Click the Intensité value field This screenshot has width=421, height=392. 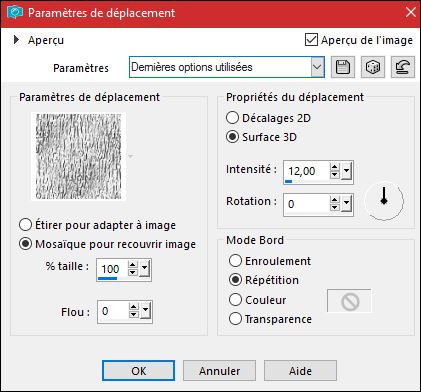306,172
